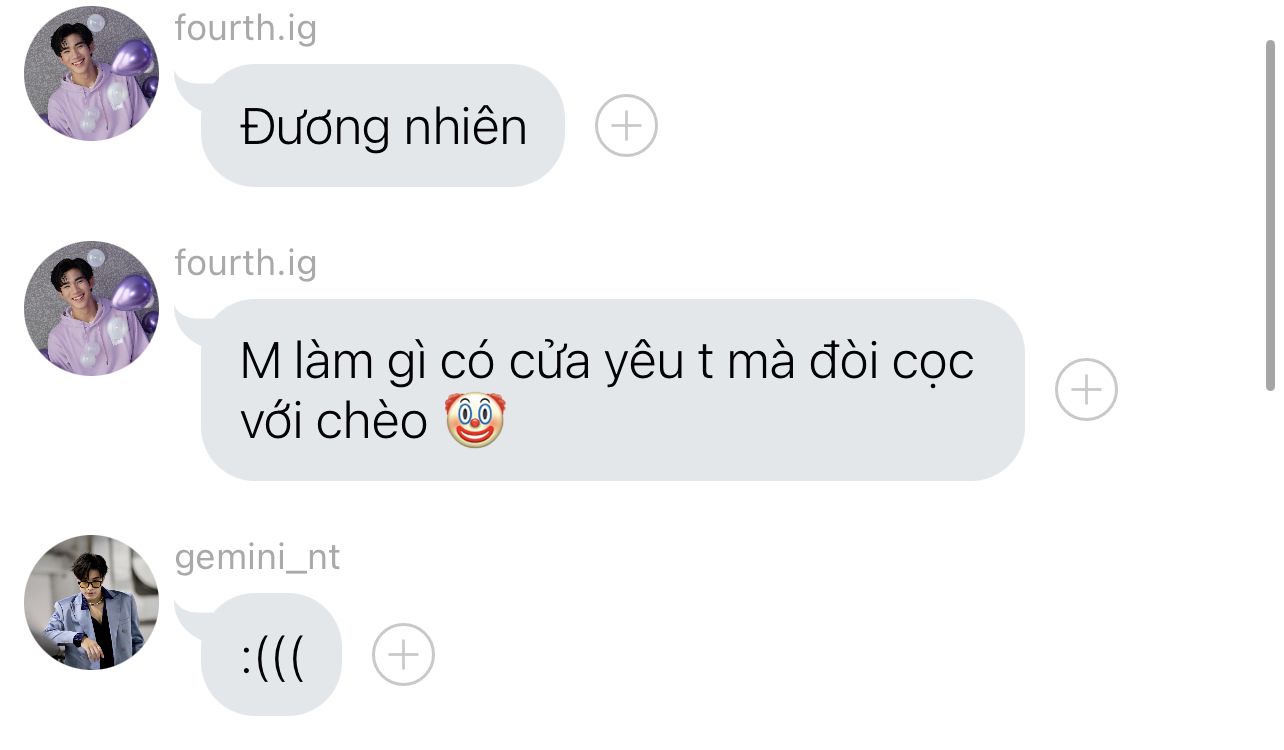Select the "Đương nhiên" message bubble
The width and height of the screenshot is (1284, 750).
click(x=382, y=126)
